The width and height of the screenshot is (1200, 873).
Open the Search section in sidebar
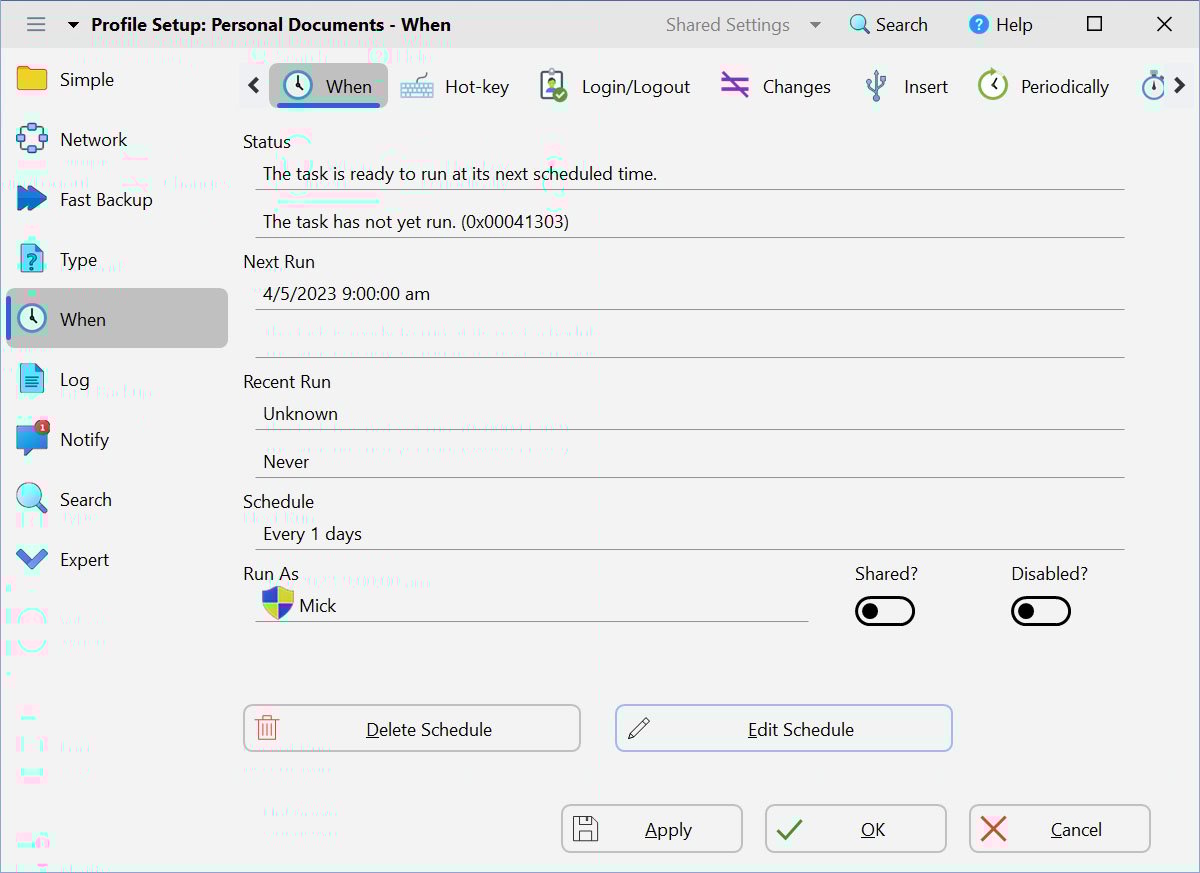(117, 499)
